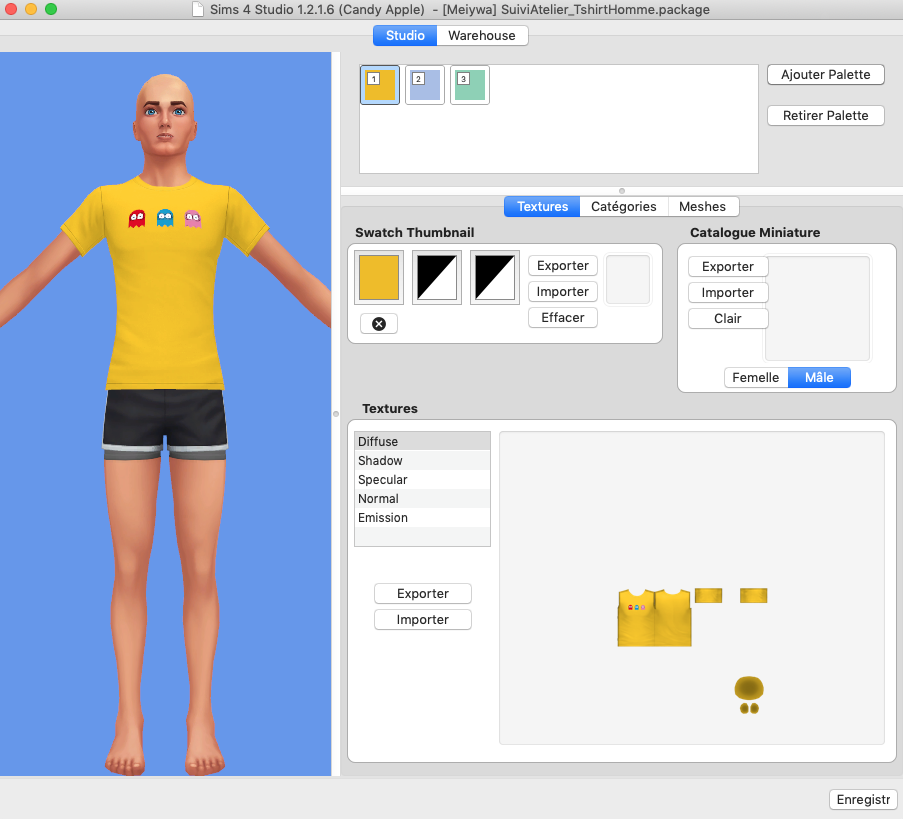Select Specular in the texture list

(x=422, y=479)
